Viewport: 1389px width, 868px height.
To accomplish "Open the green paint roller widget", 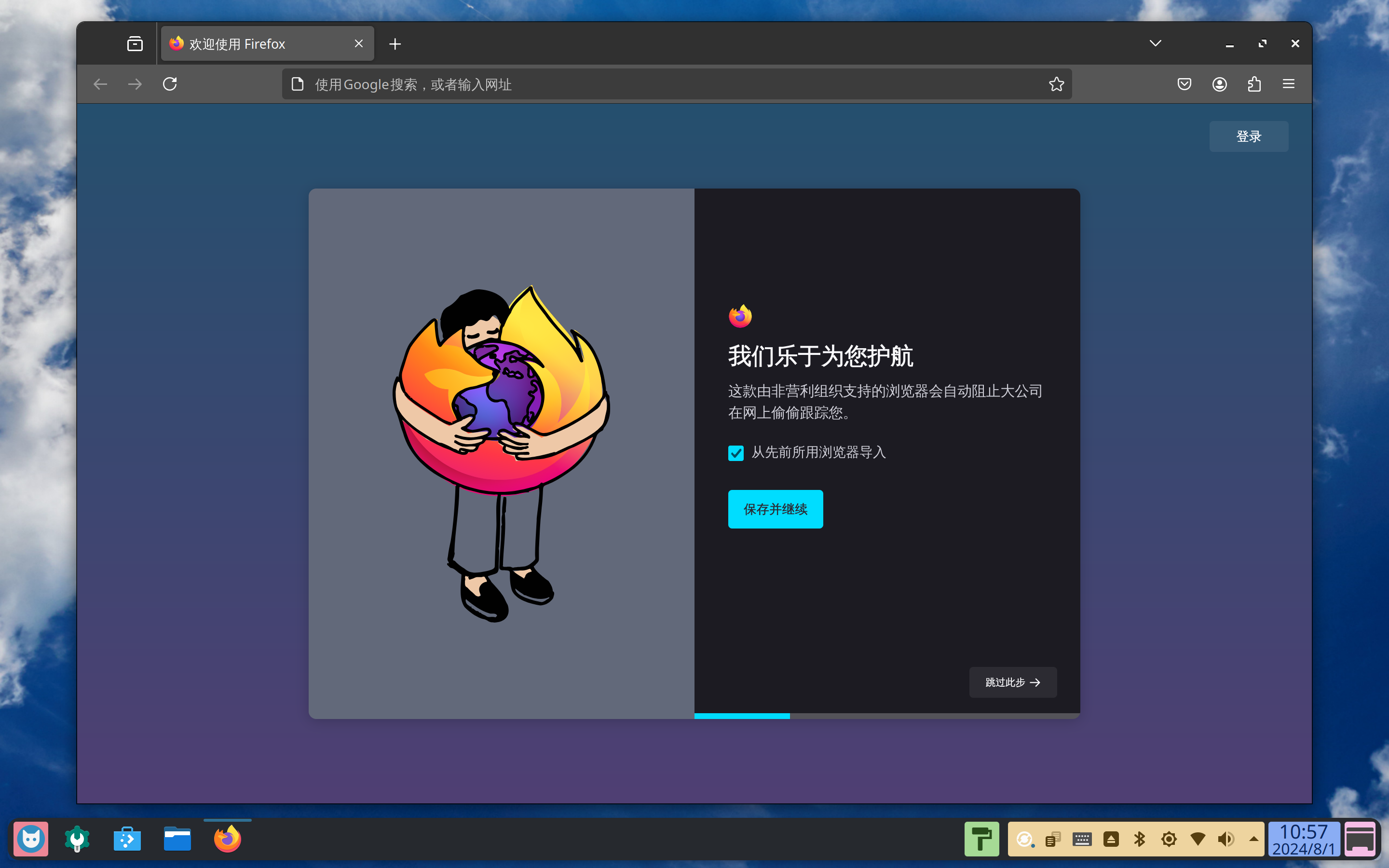I will pos(981,839).
